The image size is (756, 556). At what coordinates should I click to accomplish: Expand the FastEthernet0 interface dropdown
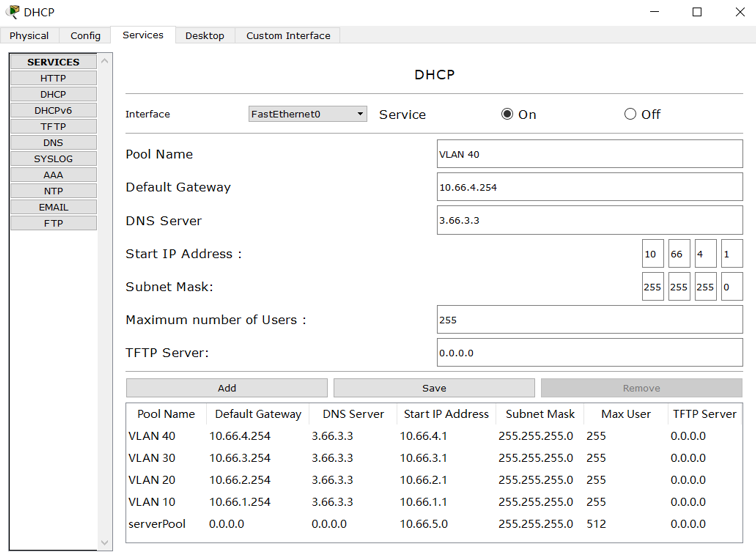click(308, 114)
